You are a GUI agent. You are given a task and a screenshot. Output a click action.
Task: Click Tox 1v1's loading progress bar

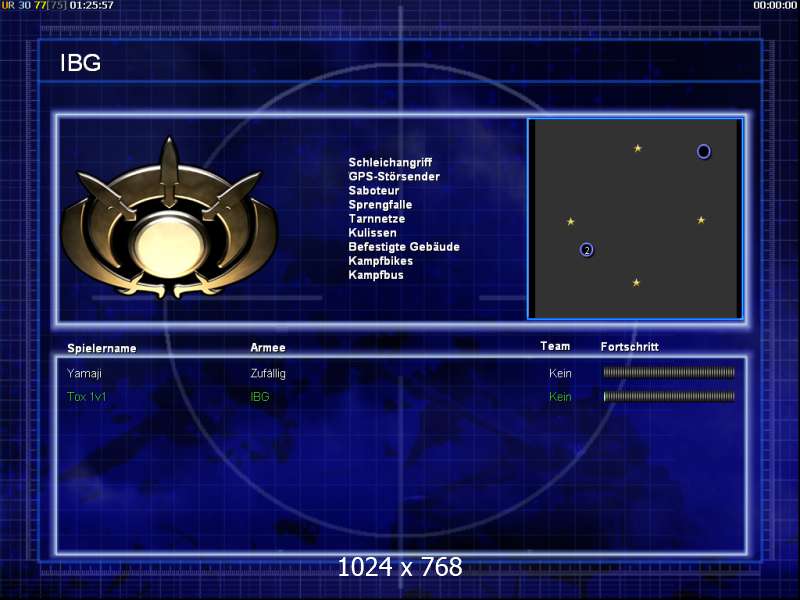click(669, 396)
